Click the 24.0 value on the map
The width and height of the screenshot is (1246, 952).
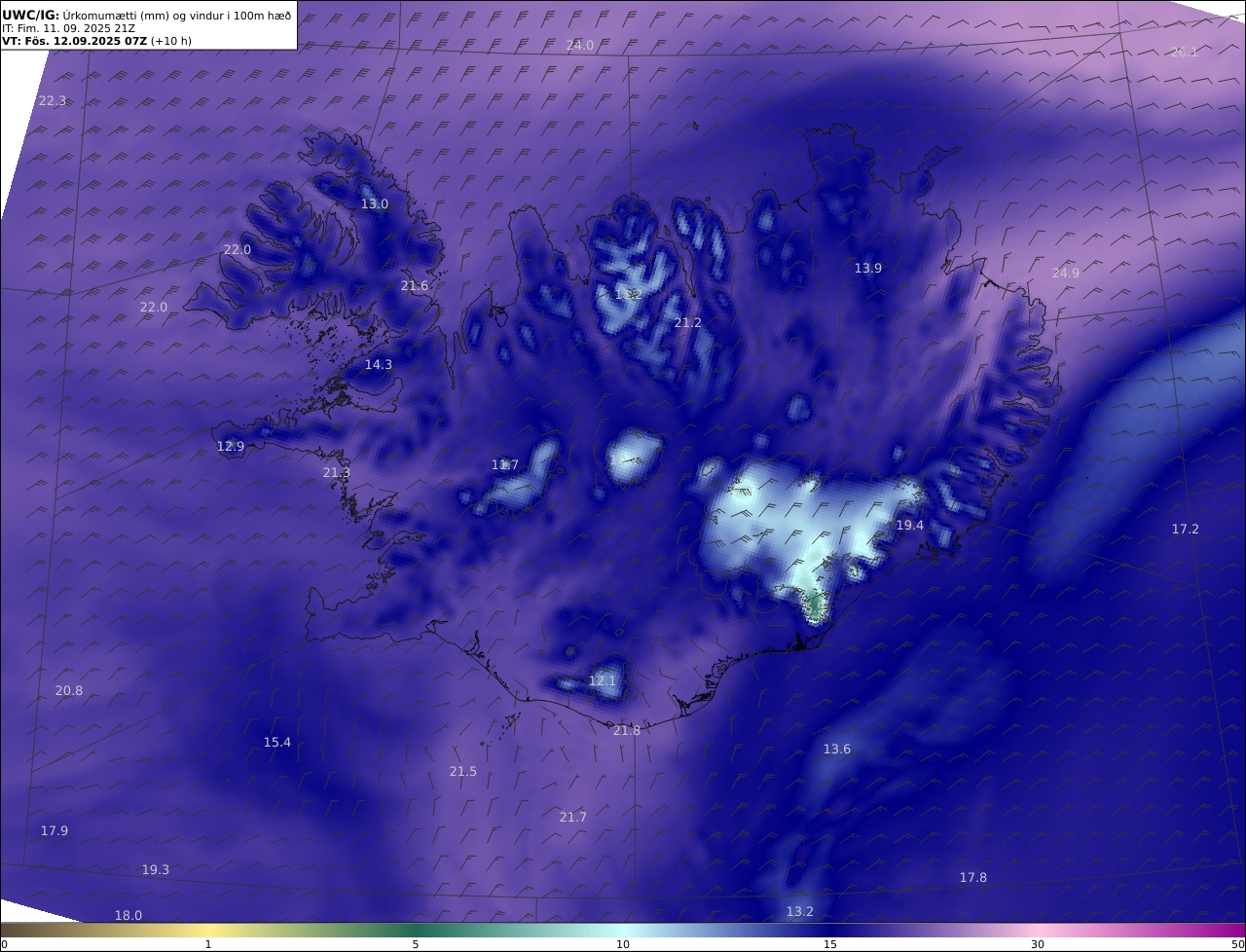click(580, 46)
